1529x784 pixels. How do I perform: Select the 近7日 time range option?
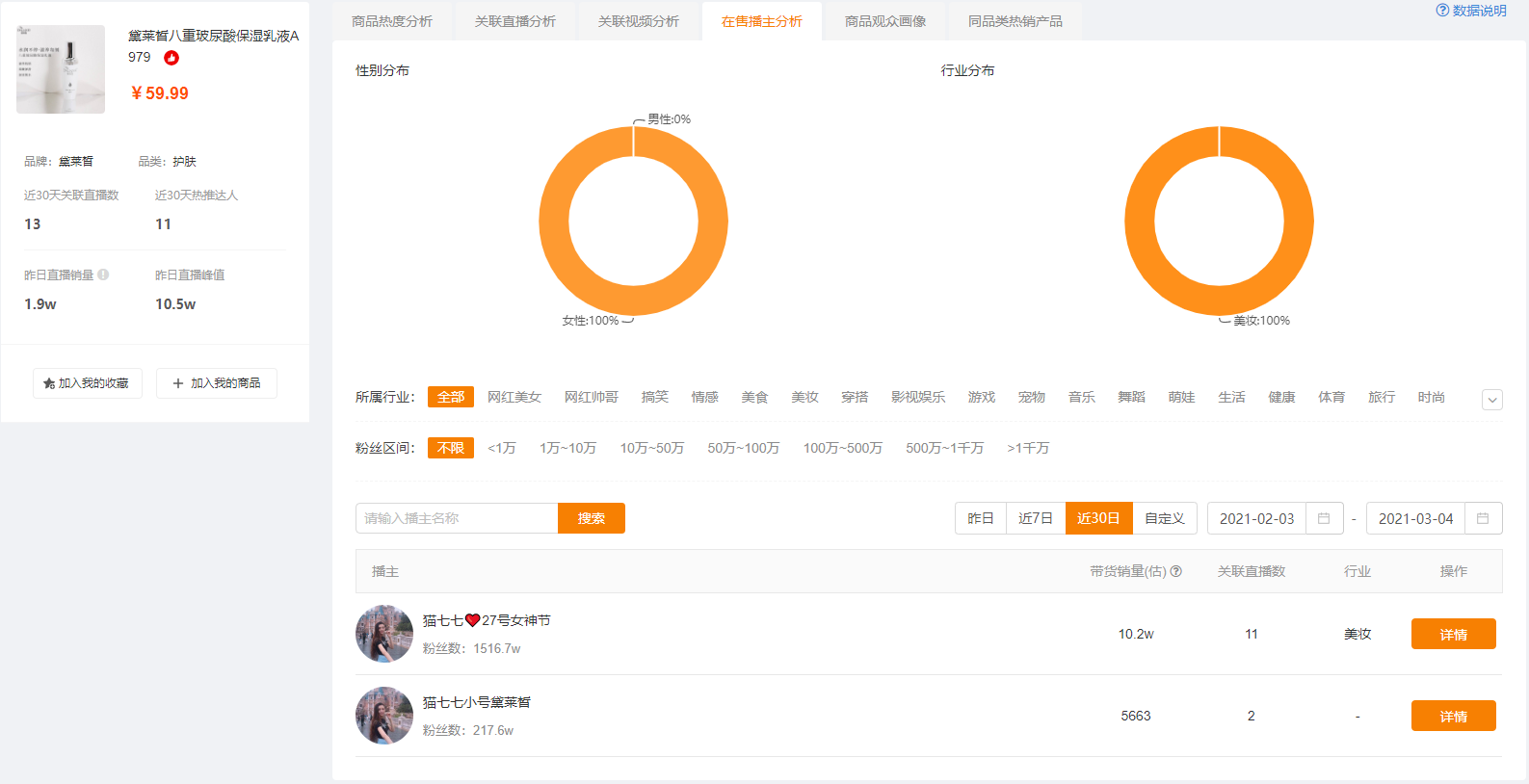[1036, 518]
